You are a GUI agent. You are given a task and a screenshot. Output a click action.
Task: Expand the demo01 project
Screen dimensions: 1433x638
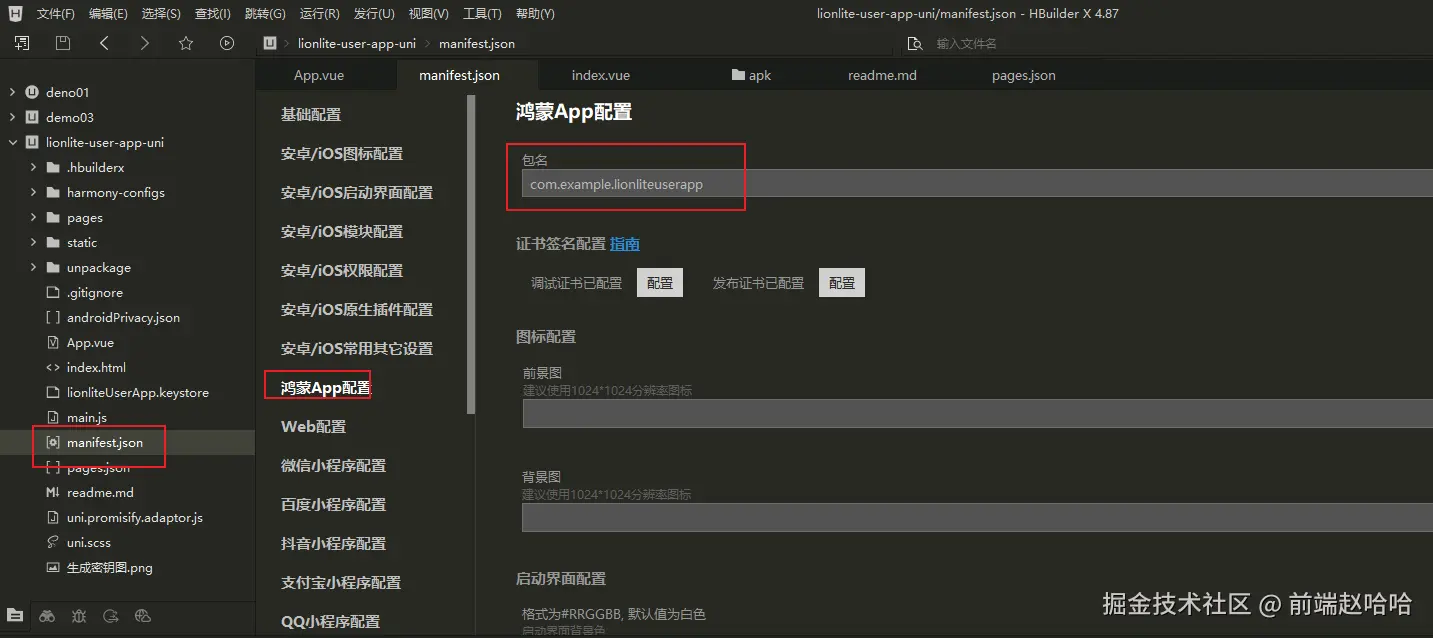point(13,92)
